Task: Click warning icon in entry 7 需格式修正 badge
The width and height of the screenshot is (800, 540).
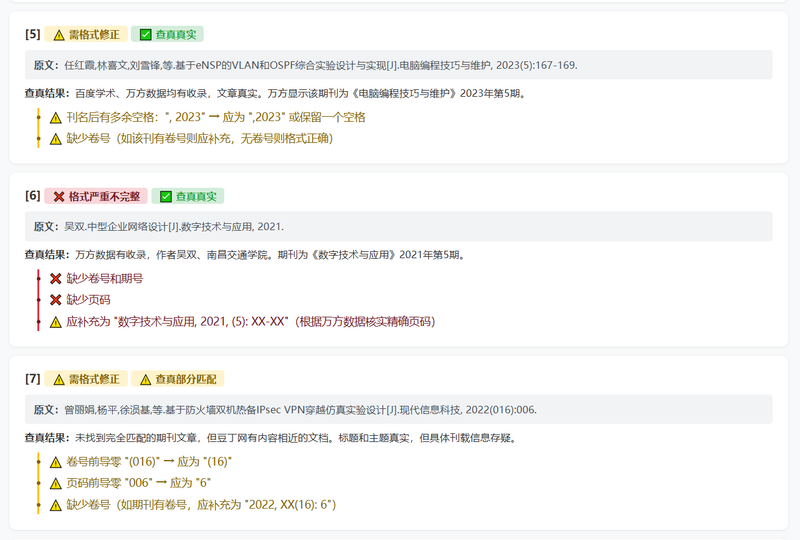Action: pyautogui.click(x=59, y=380)
